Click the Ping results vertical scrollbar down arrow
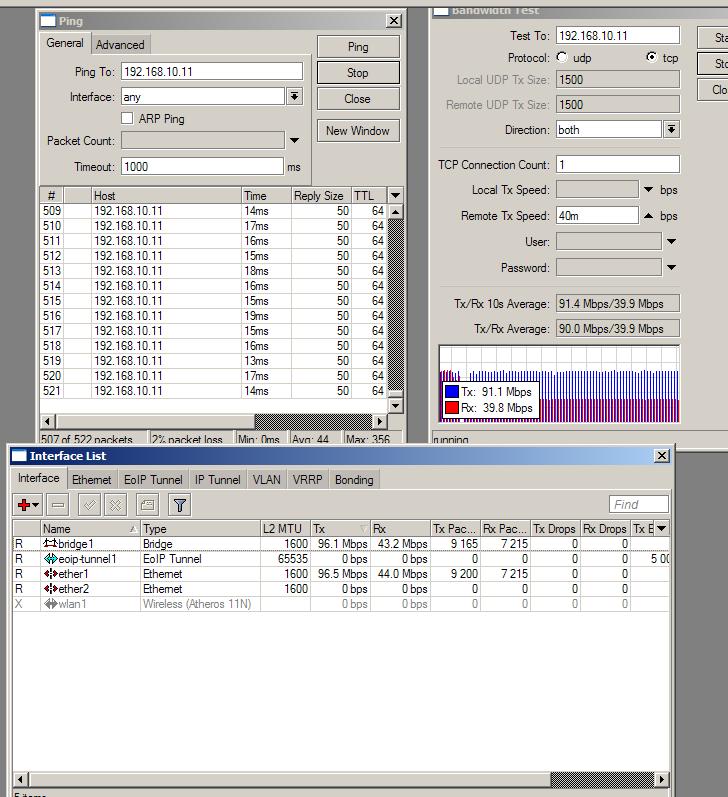The width and height of the screenshot is (728, 797). coord(395,405)
